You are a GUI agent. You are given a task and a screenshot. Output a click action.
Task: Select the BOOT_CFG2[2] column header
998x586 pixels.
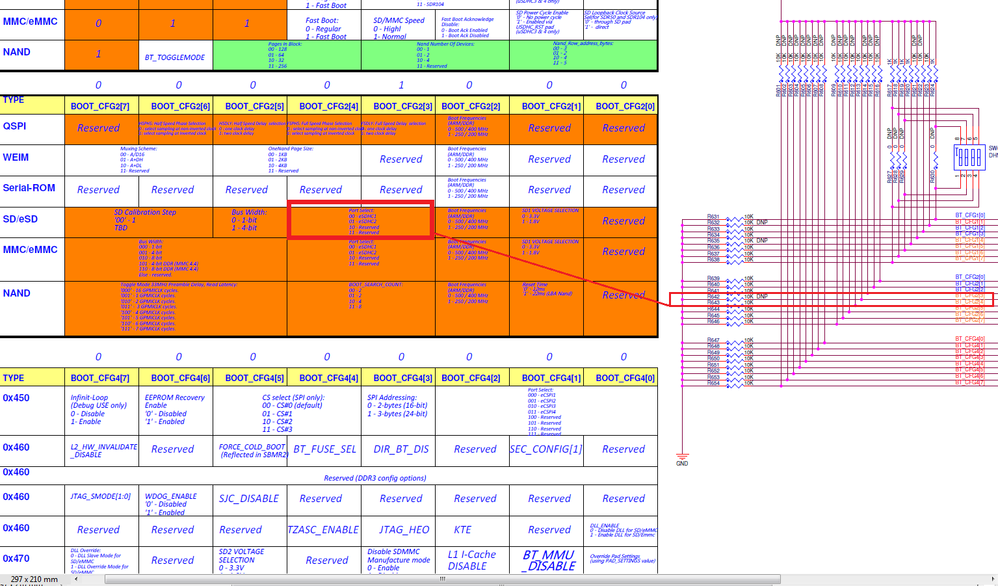pyautogui.click(x=472, y=106)
